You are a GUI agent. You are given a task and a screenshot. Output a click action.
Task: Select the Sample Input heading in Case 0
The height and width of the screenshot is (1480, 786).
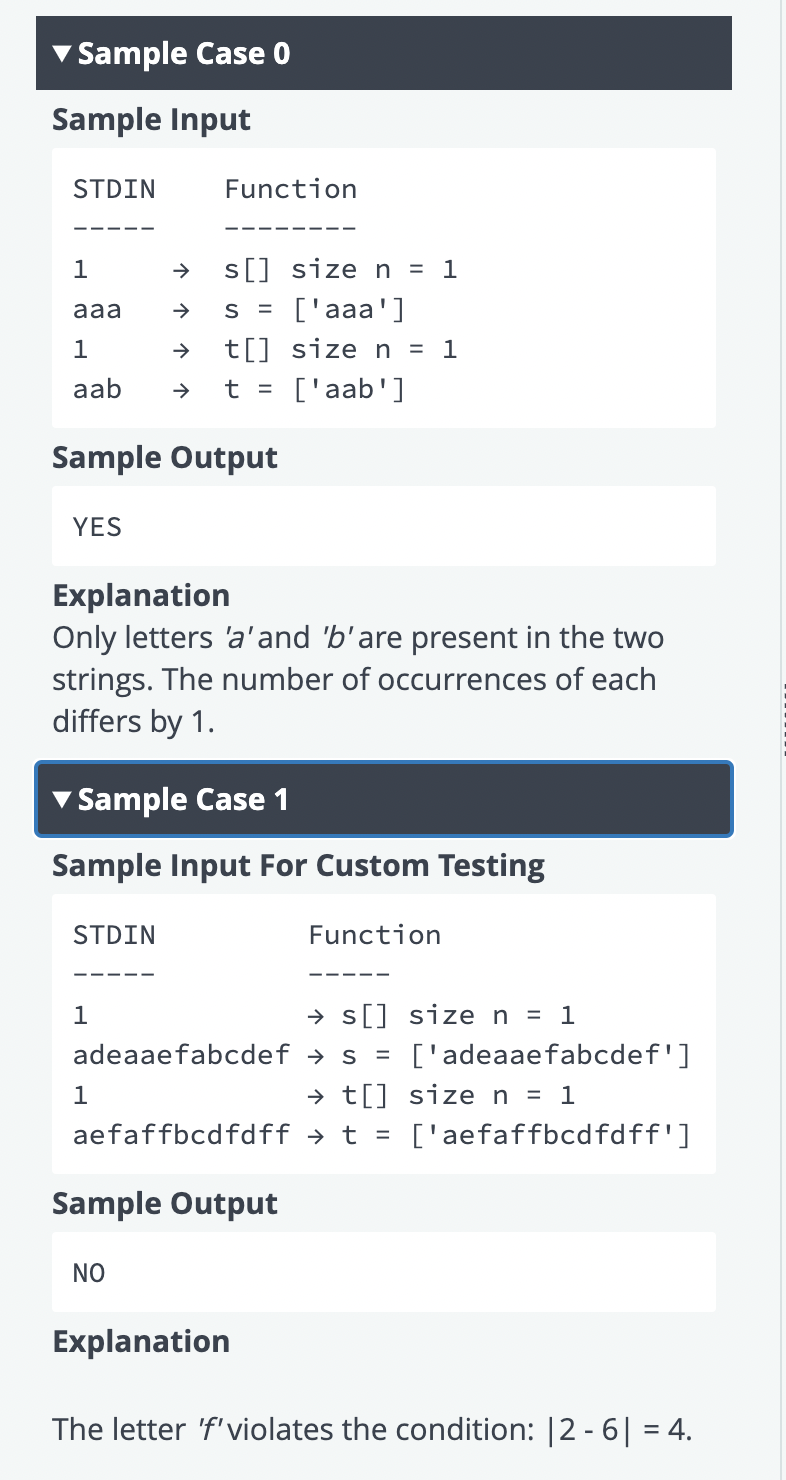click(x=152, y=120)
